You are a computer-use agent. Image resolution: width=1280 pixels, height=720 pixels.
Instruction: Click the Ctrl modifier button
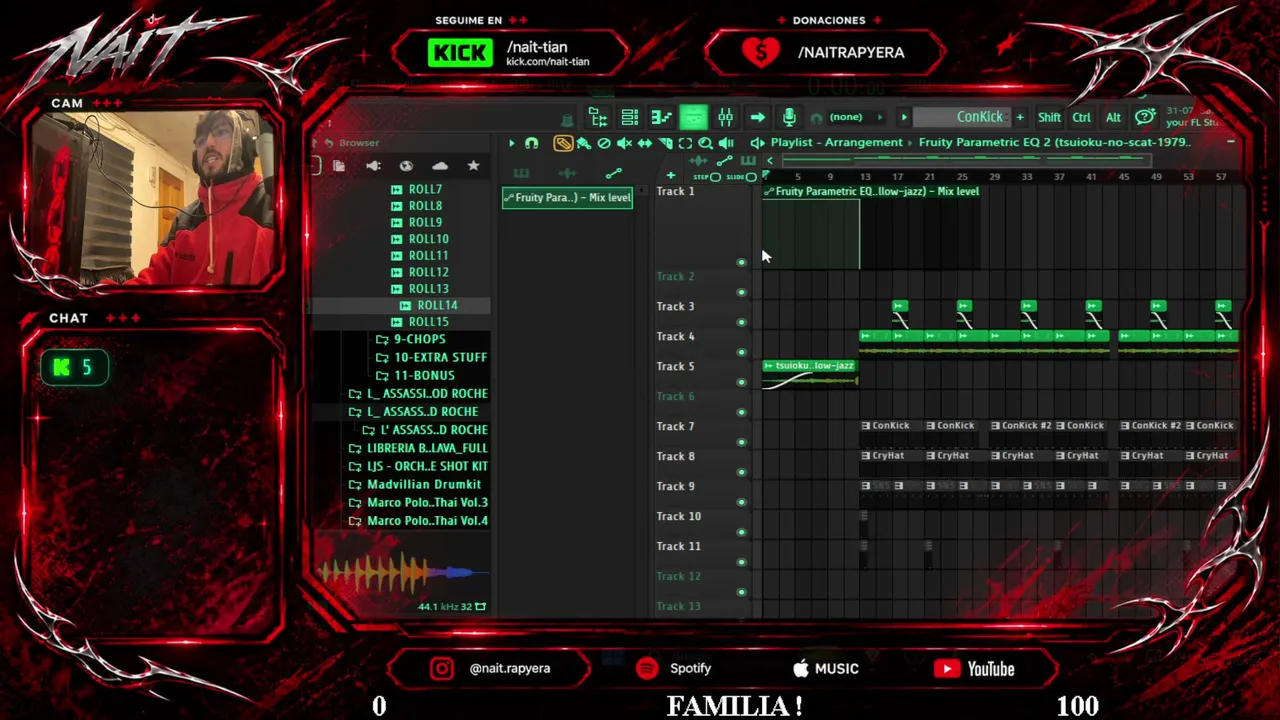(x=1081, y=117)
